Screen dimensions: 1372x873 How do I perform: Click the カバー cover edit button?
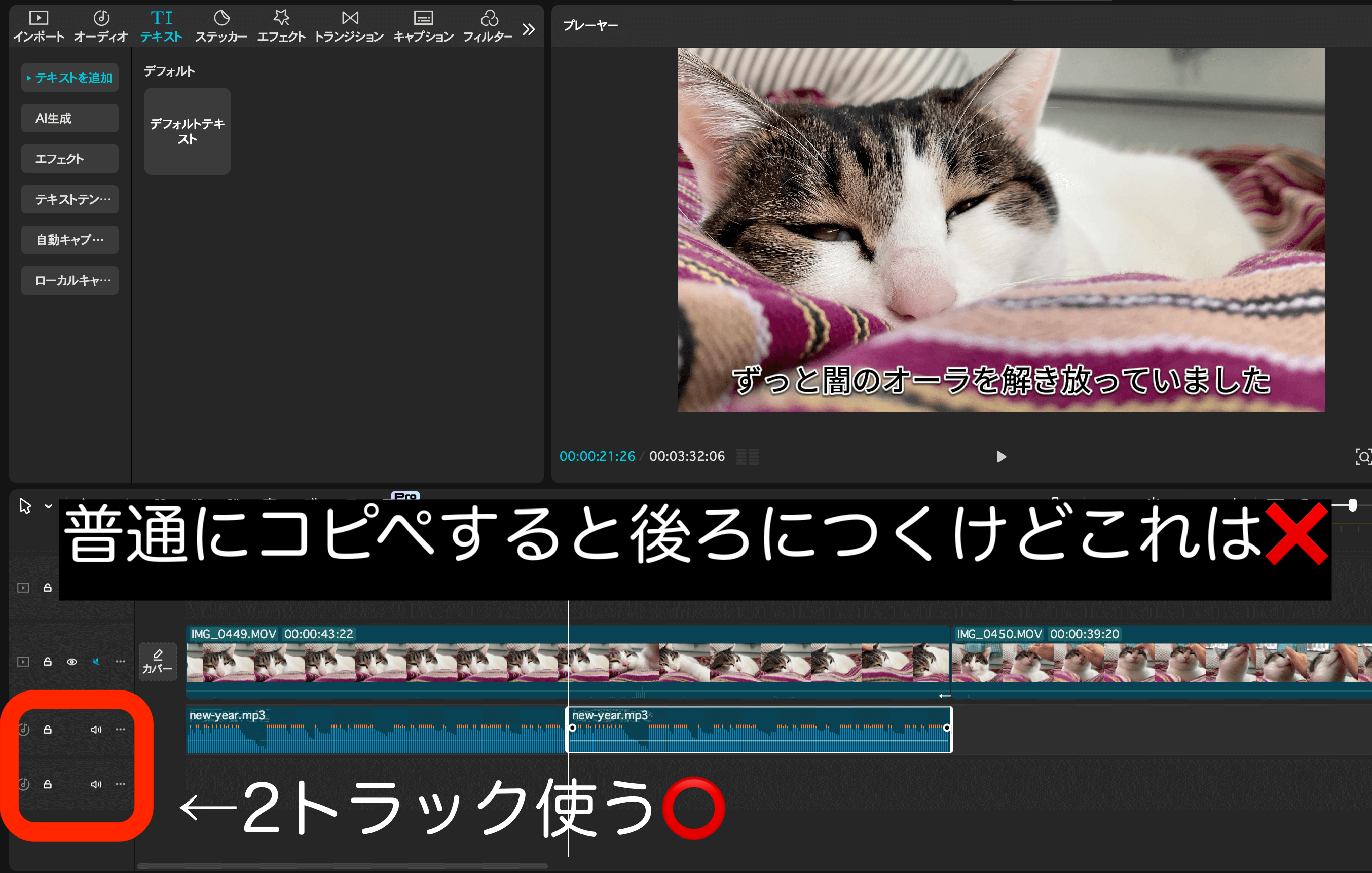158,662
